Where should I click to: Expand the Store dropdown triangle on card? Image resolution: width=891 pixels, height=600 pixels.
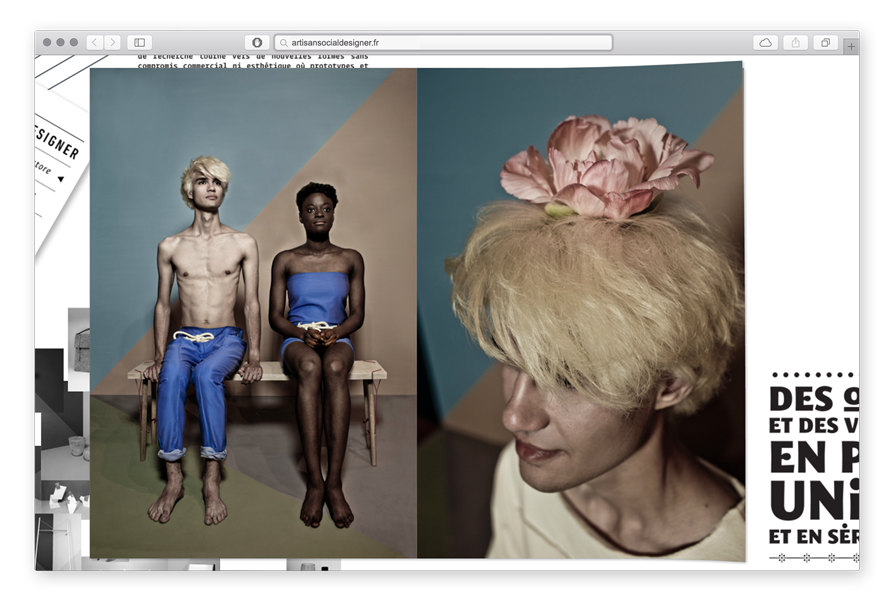tap(60, 179)
